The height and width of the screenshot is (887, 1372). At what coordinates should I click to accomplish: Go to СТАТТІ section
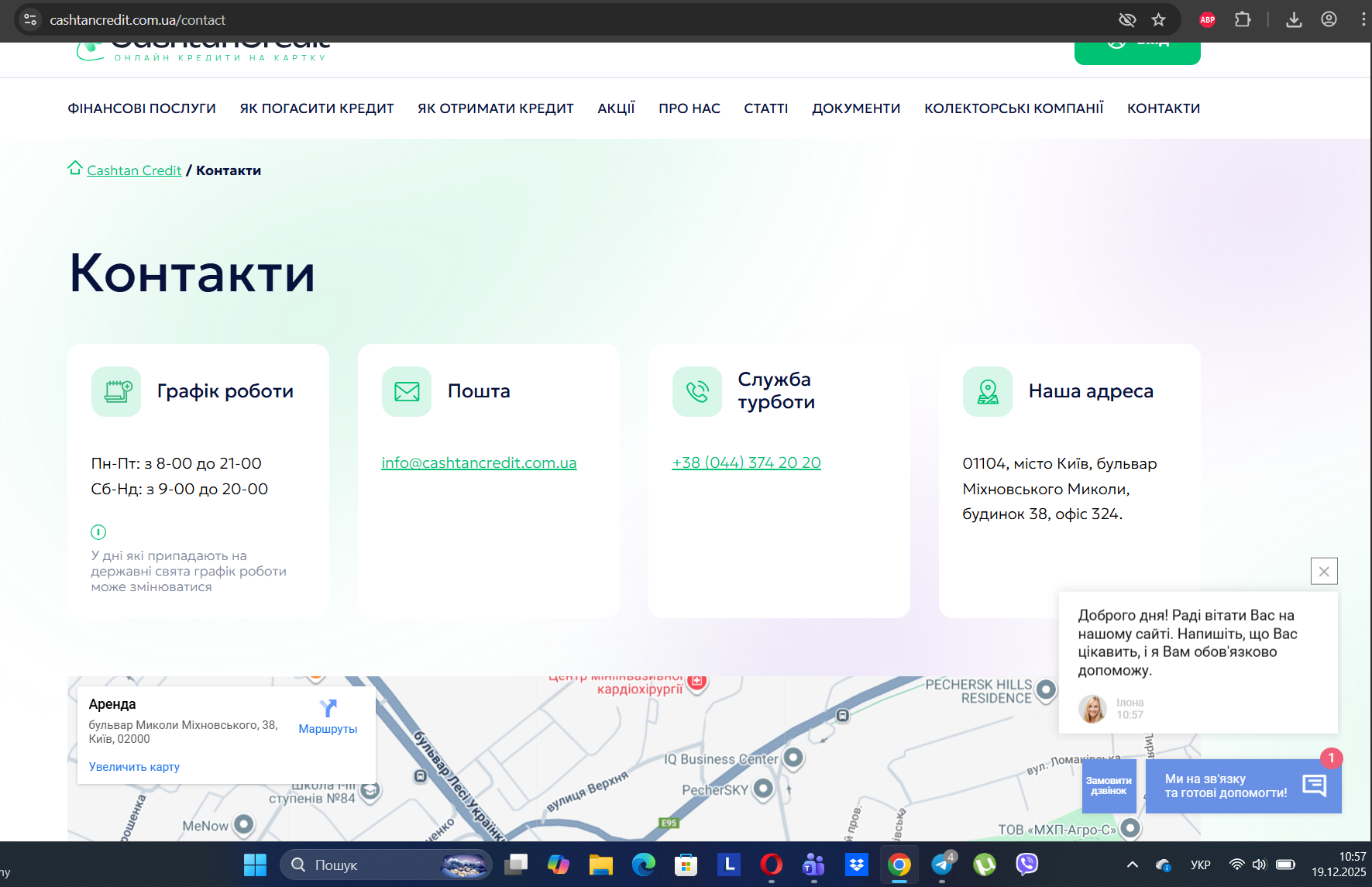766,108
